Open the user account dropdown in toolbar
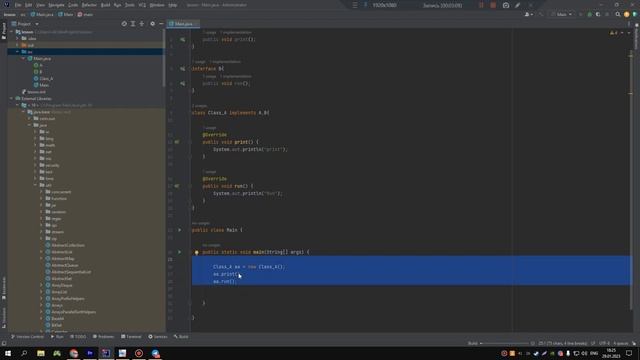 click(529, 14)
